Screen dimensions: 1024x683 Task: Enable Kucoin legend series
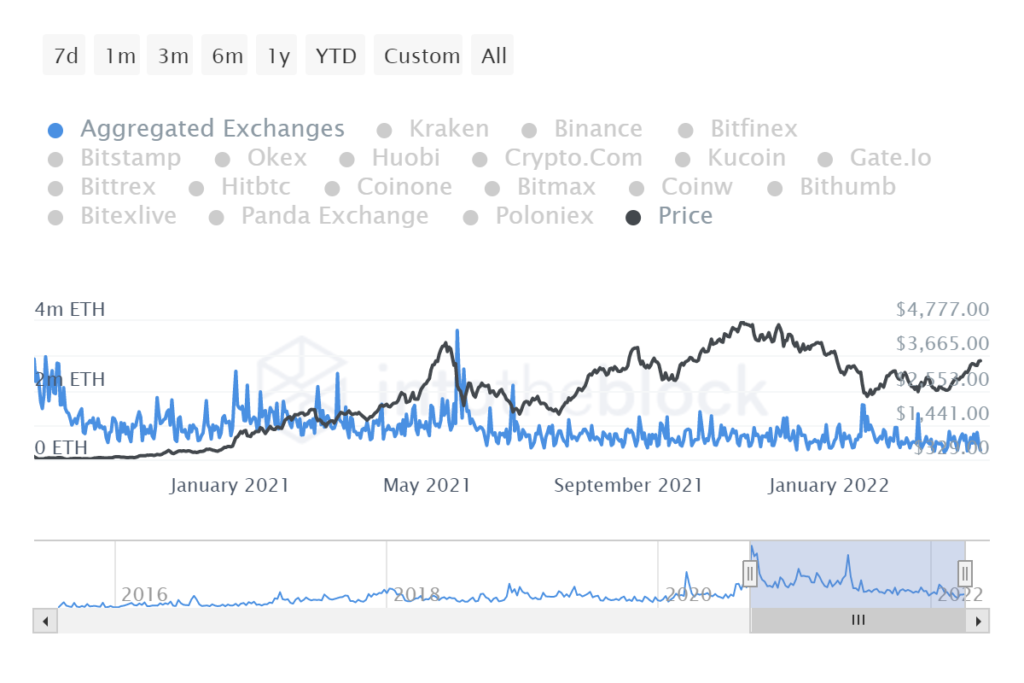pos(731,158)
